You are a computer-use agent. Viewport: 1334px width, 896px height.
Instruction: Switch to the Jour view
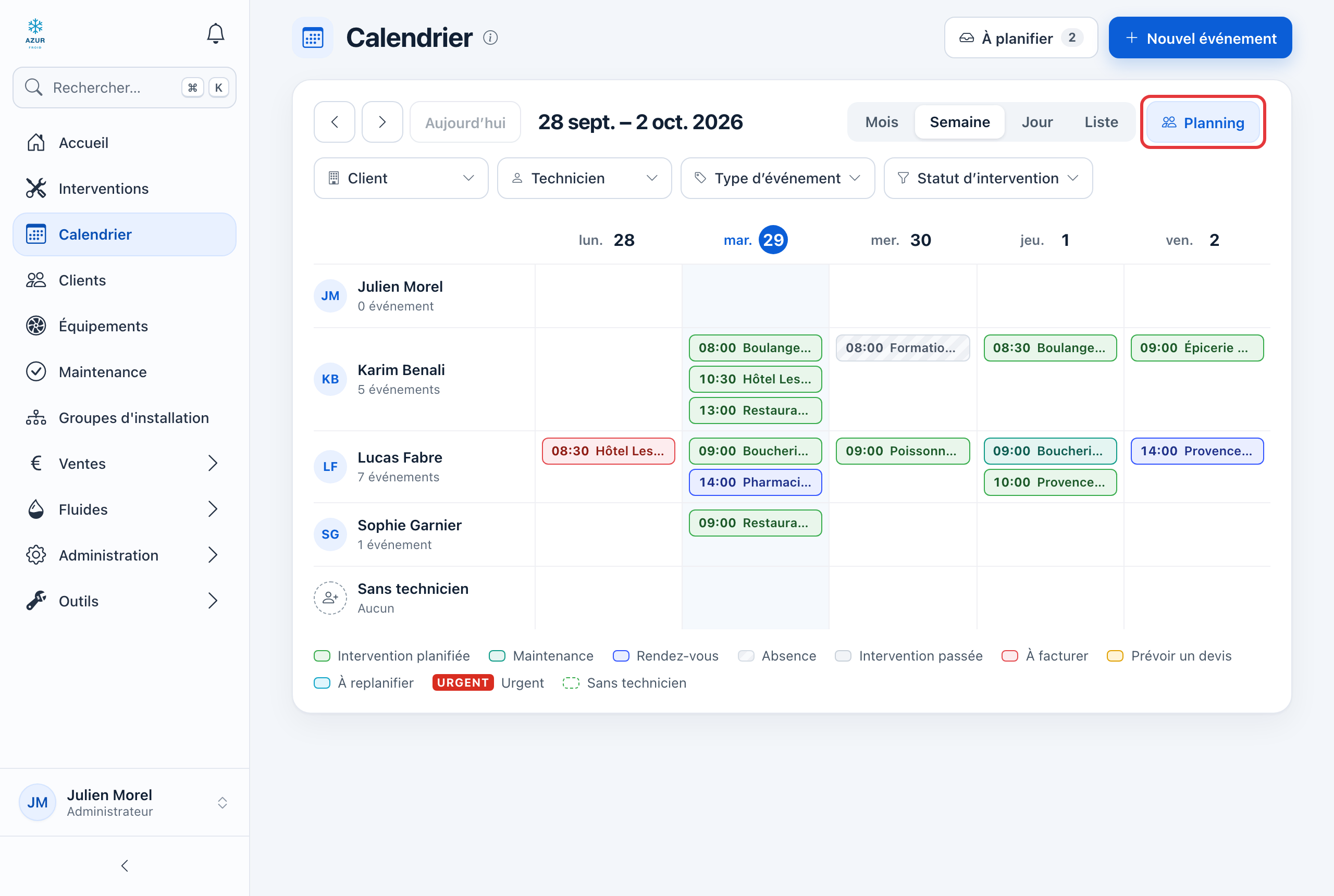[1037, 122]
